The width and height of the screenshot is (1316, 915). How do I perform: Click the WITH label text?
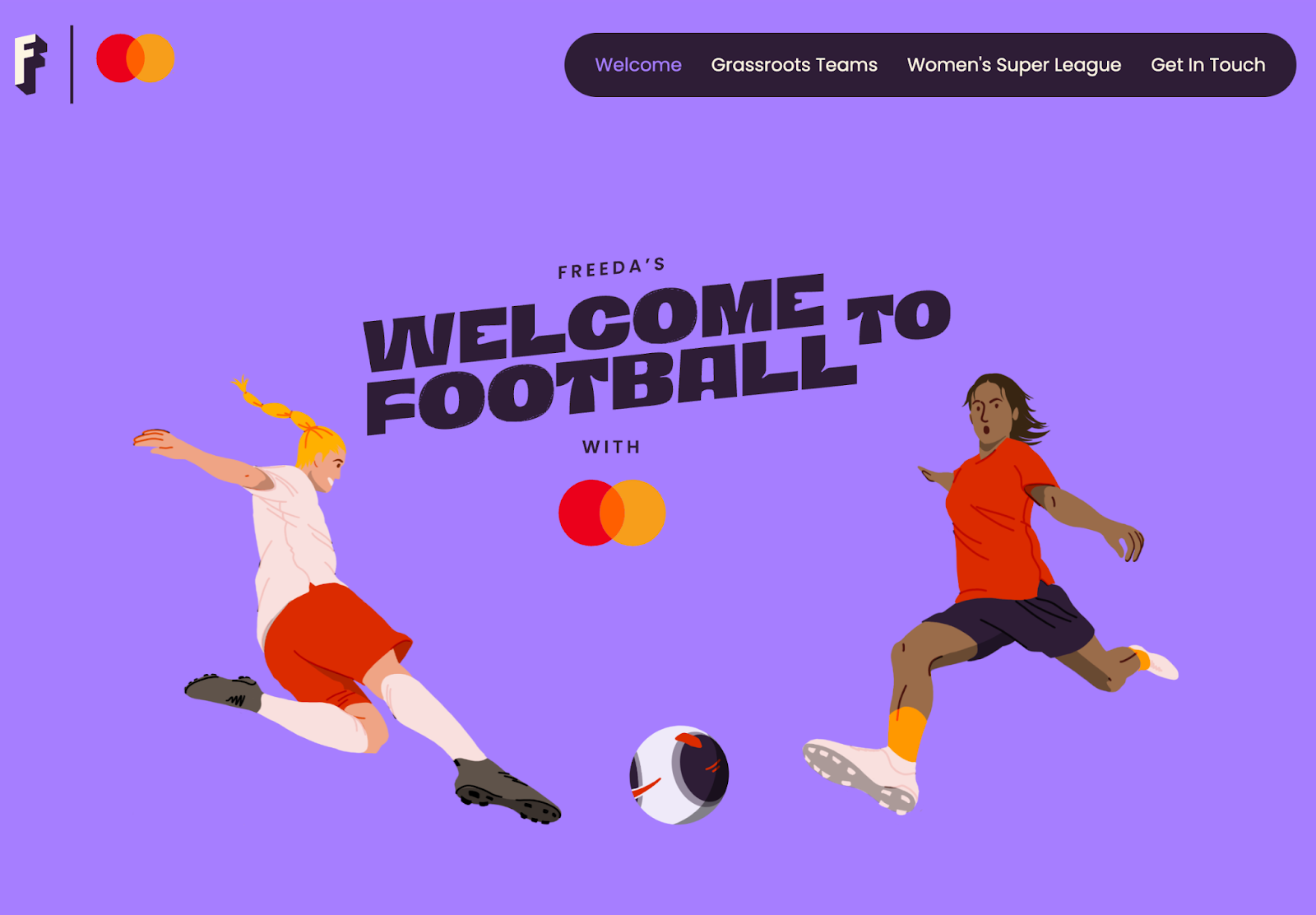[611, 447]
